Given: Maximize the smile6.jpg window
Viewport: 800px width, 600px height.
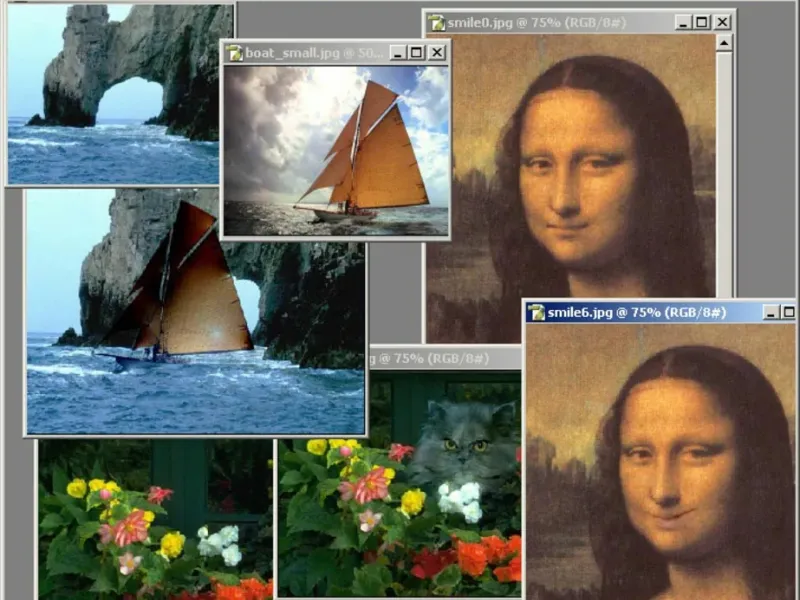Looking at the screenshot, I should click(789, 312).
